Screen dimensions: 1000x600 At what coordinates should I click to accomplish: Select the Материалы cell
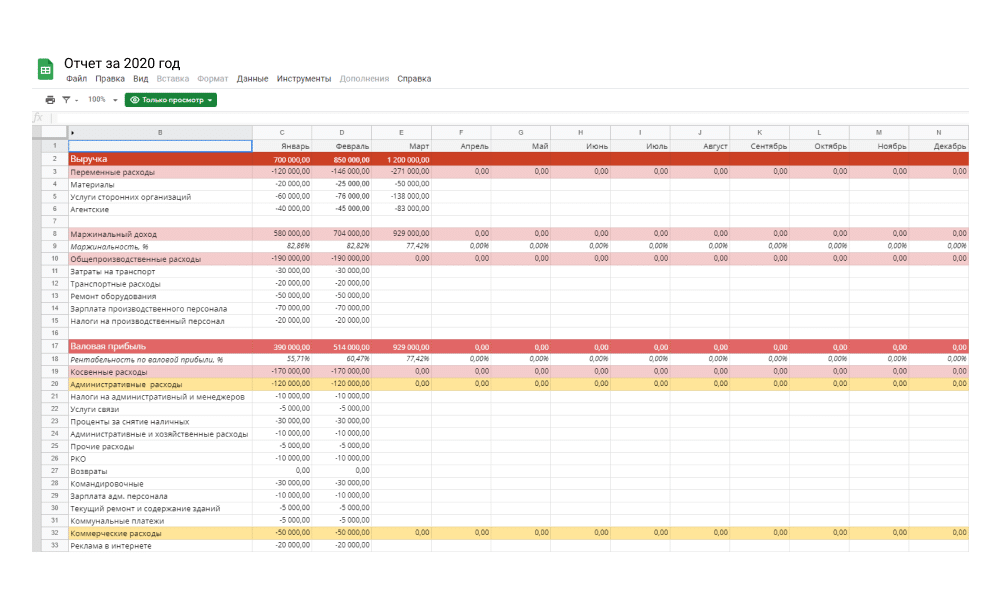[x=160, y=184]
